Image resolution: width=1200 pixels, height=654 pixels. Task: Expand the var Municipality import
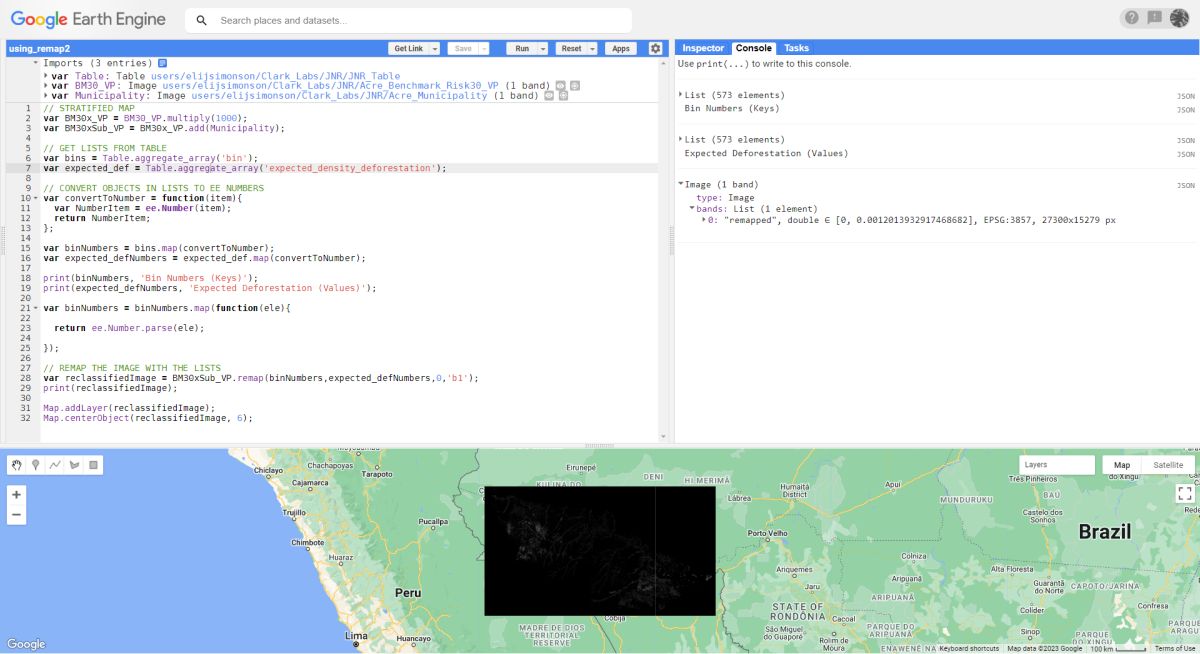(46, 96)
